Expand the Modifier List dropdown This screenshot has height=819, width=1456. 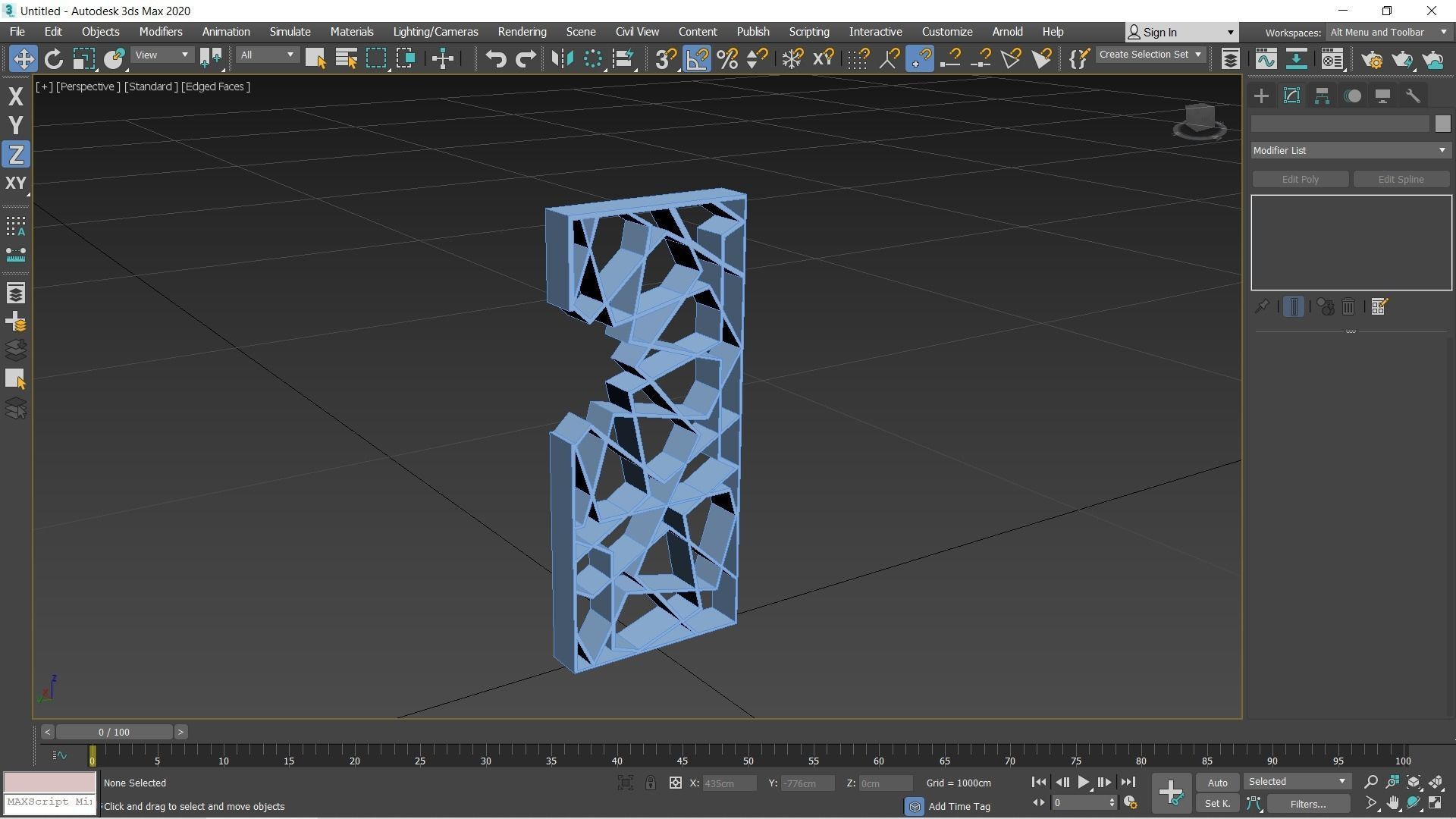click(1351, 150)
